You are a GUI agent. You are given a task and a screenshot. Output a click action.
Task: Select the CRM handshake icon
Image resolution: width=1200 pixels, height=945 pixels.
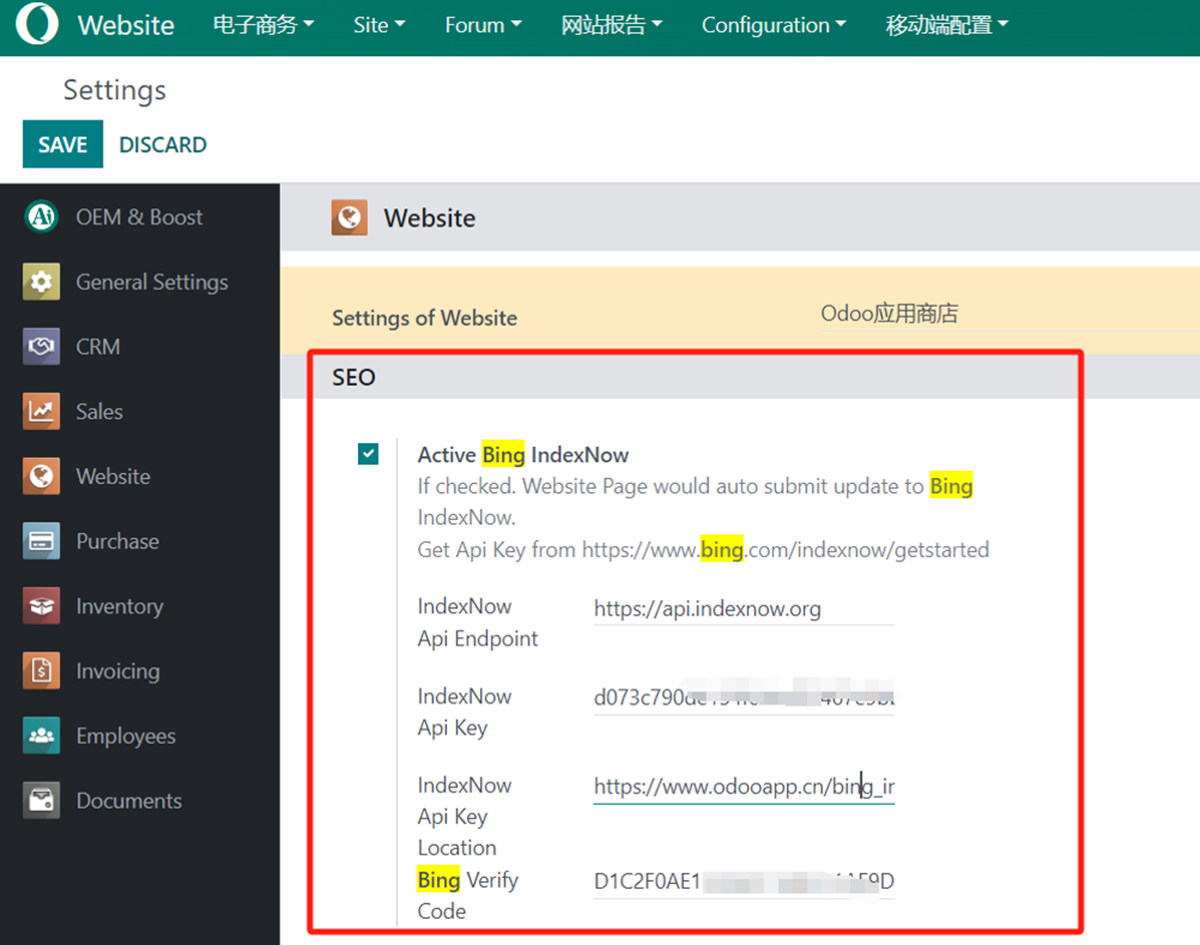(41, 347)
